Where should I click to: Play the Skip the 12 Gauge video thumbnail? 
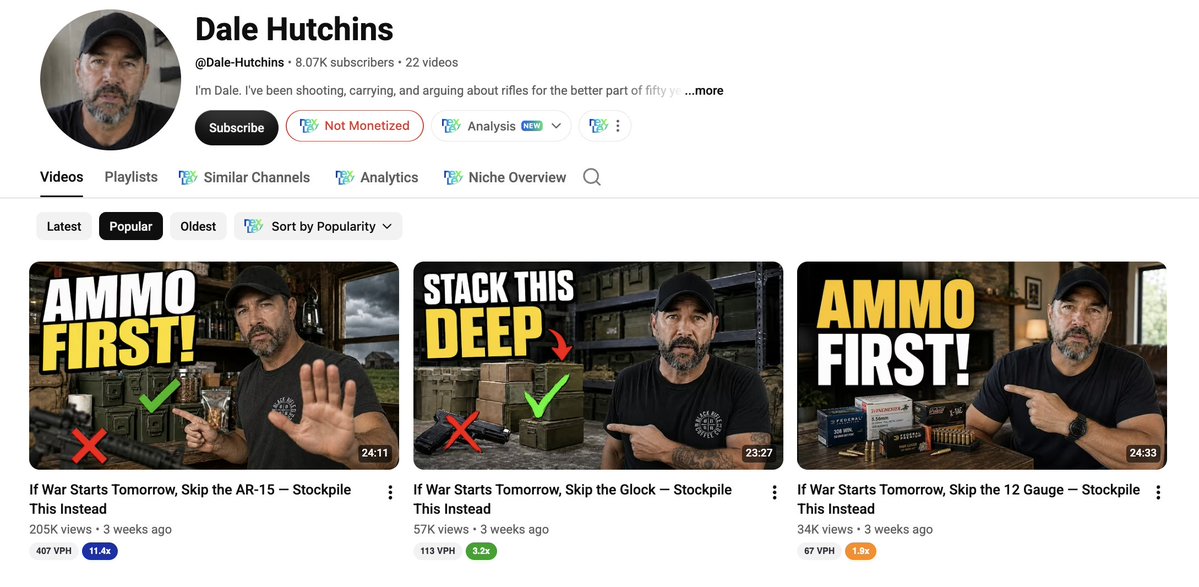click(x=982, y=365)
